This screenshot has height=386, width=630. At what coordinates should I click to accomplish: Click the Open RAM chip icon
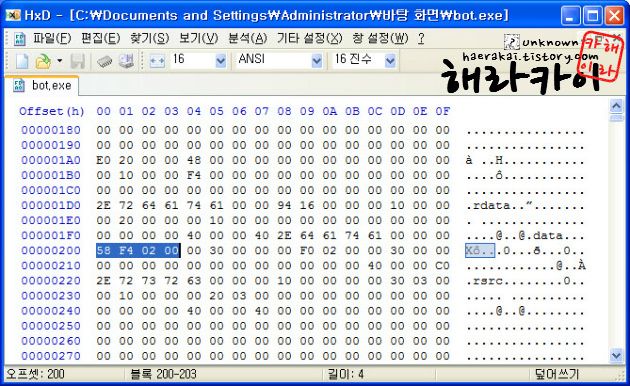[104, 61]
